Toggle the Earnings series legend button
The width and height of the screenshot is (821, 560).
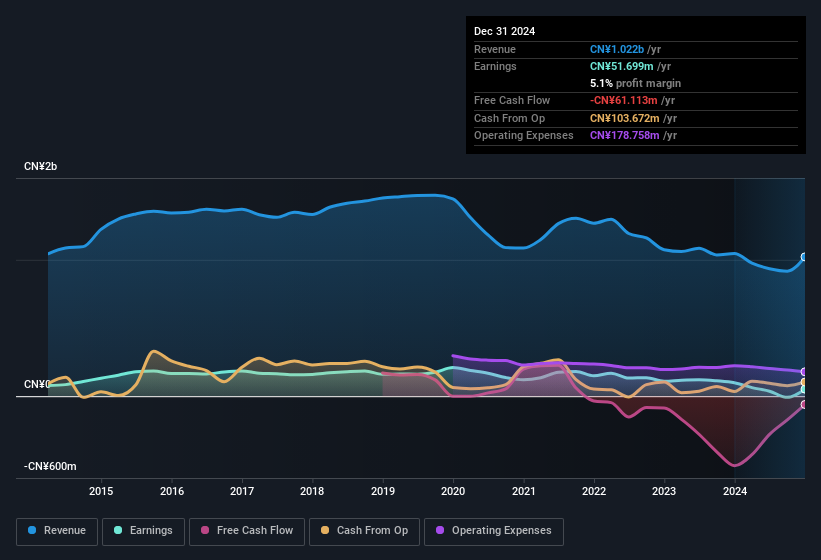(x=143, y=531)
